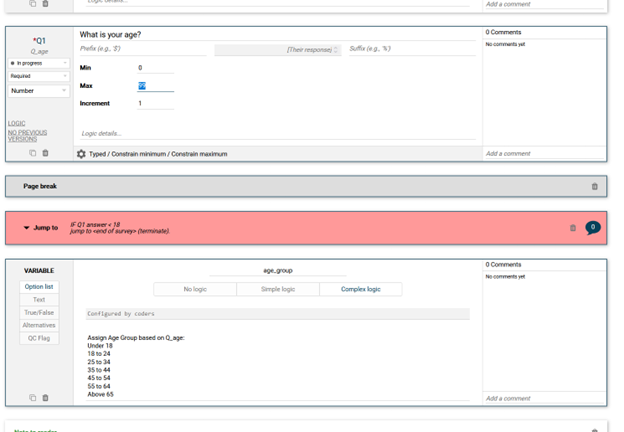Select No logic for age_group variable
This screenshot has height=432, width=624.
[x=195, y=289]
